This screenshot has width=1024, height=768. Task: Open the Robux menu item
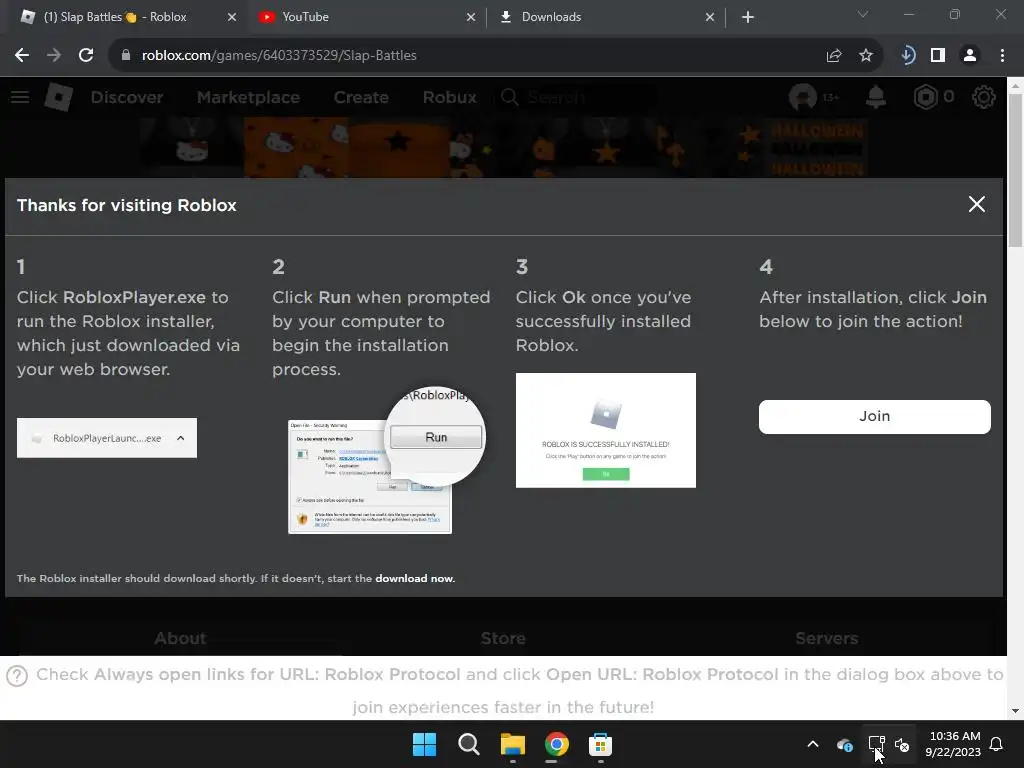pyautogui.click(x=449, y=97)
